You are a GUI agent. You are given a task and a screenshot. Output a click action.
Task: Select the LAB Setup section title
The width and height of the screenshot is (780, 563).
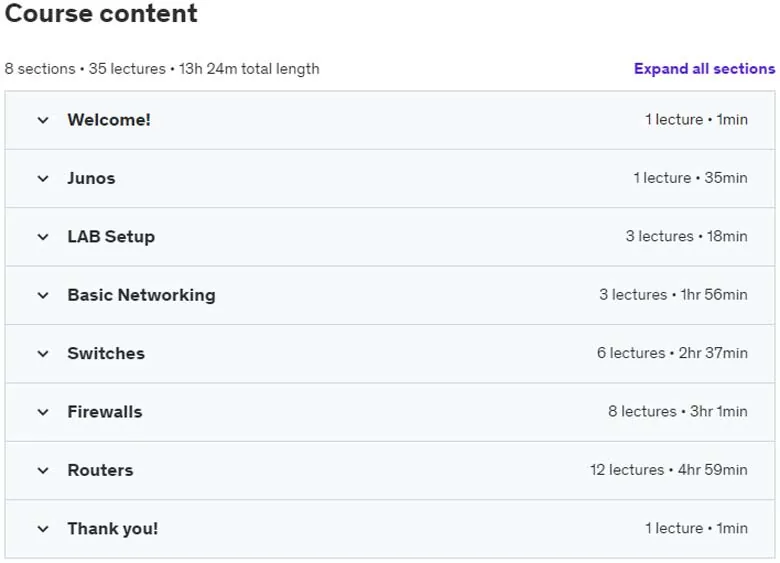111,237
